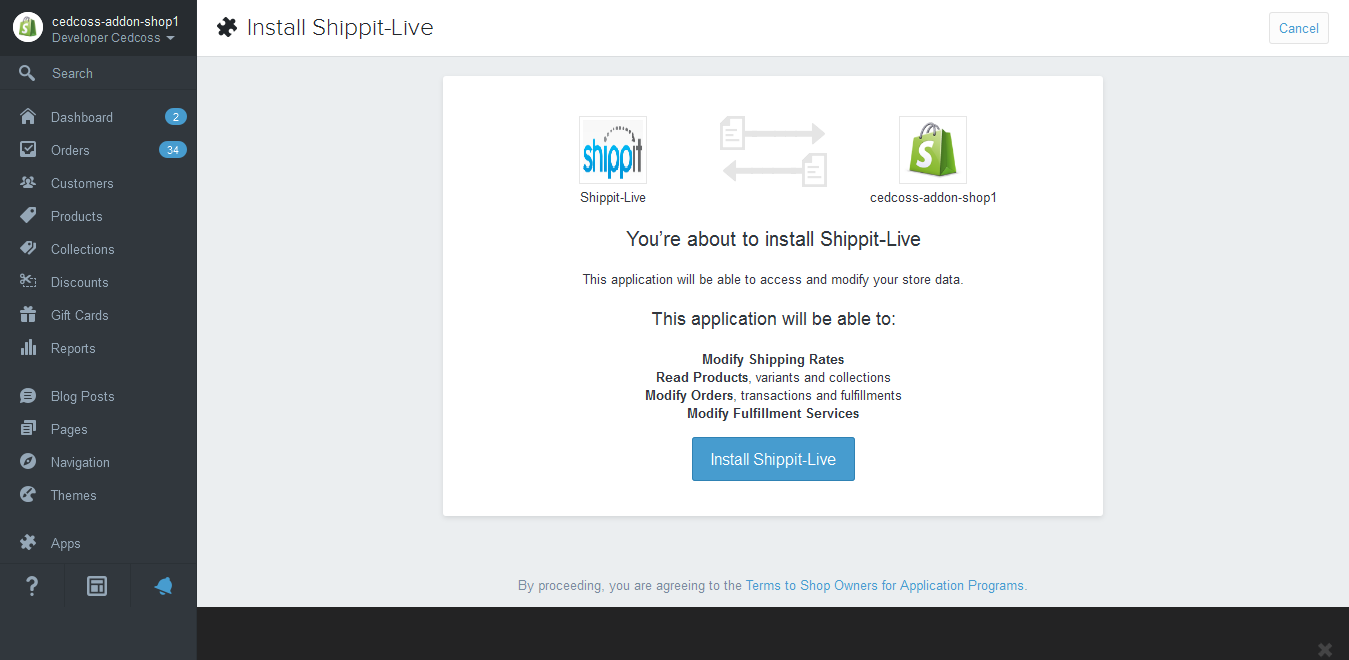Navigate to Blog Posts
The height and width of the screenshot is (660, 1349).
pos(83,396)
